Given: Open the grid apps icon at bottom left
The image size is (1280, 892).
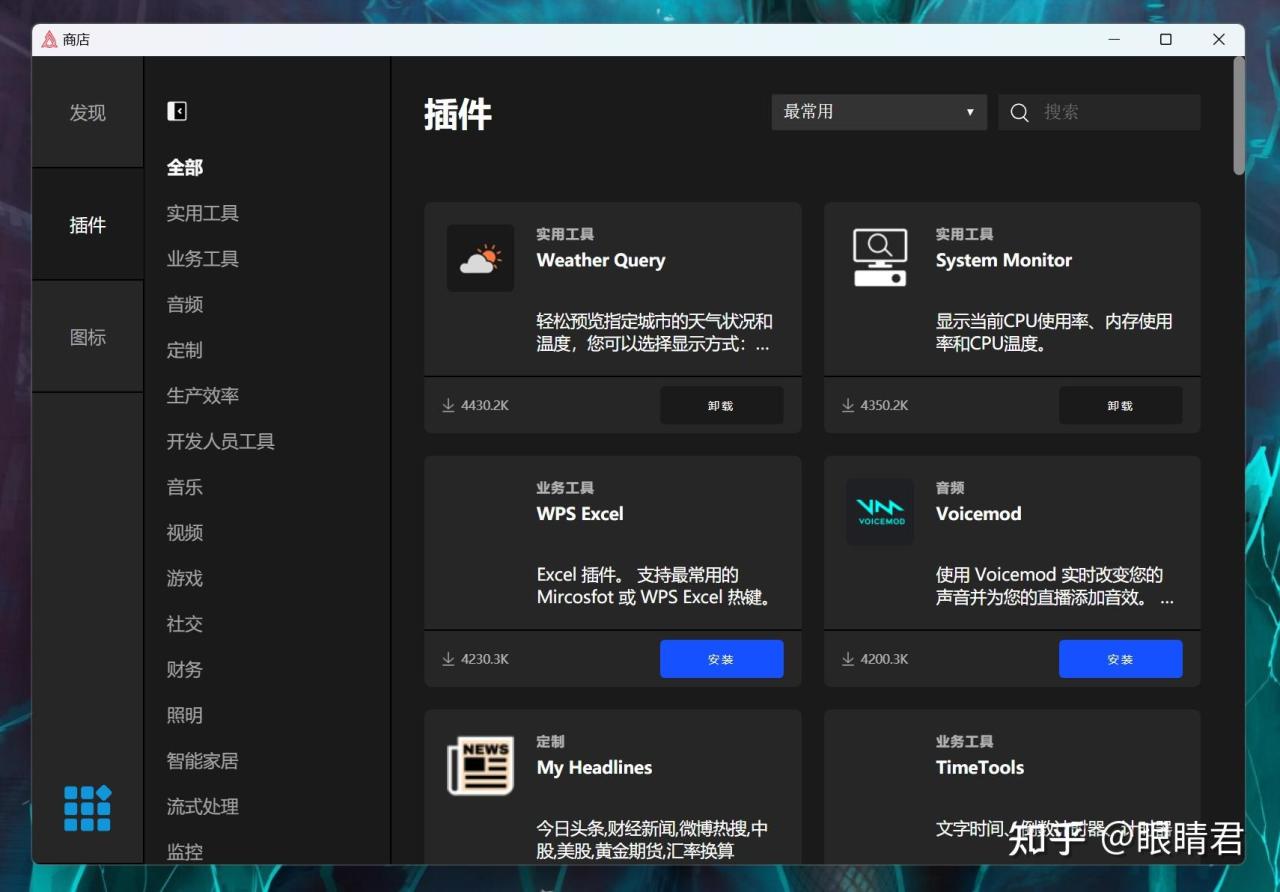Looking at the screenshot, I should tap(88, 808).
